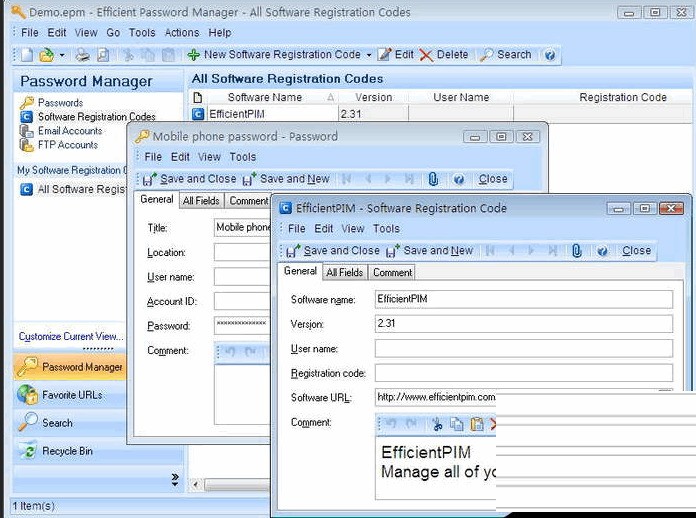Click Customize Current View link
Screen dimensions: 696x518
[71, 336]
